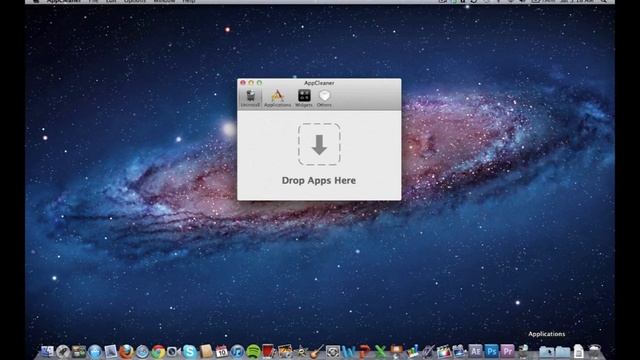Open the Applications folder stack in dock
640x360 pixels.
547,352
